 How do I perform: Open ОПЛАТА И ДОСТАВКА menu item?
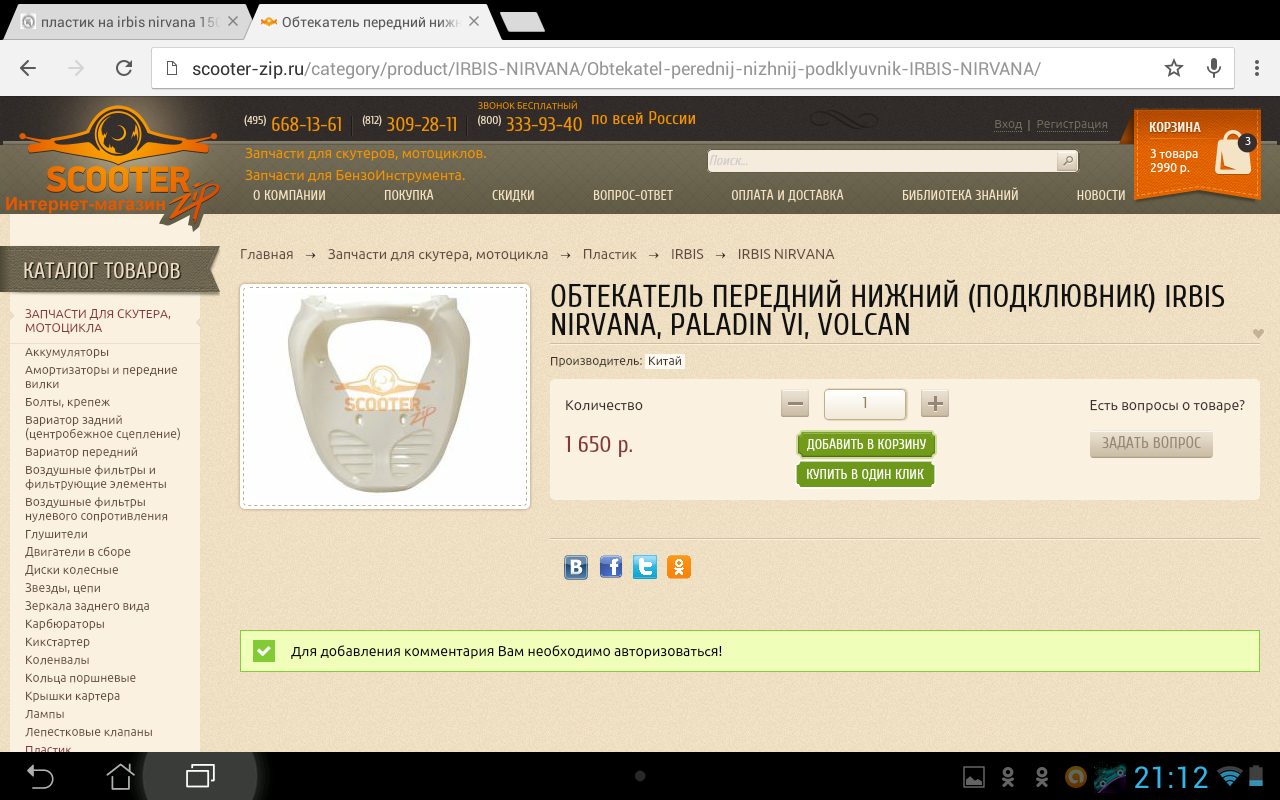click(x=787, y=195)
